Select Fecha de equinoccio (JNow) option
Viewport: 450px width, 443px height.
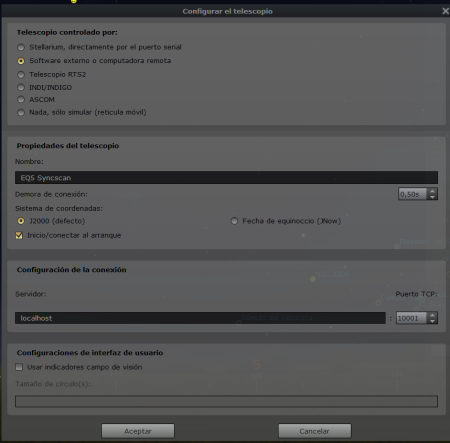click(234, 221)
